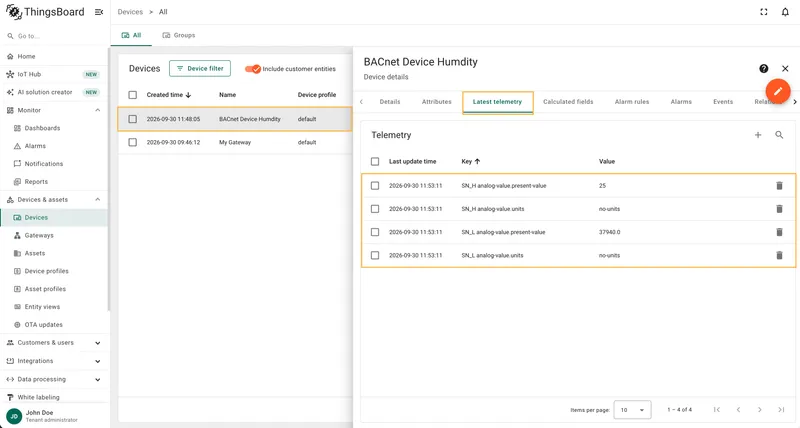Click ThingsBoard logo
The image size is (800, 428).
(45, 12)
